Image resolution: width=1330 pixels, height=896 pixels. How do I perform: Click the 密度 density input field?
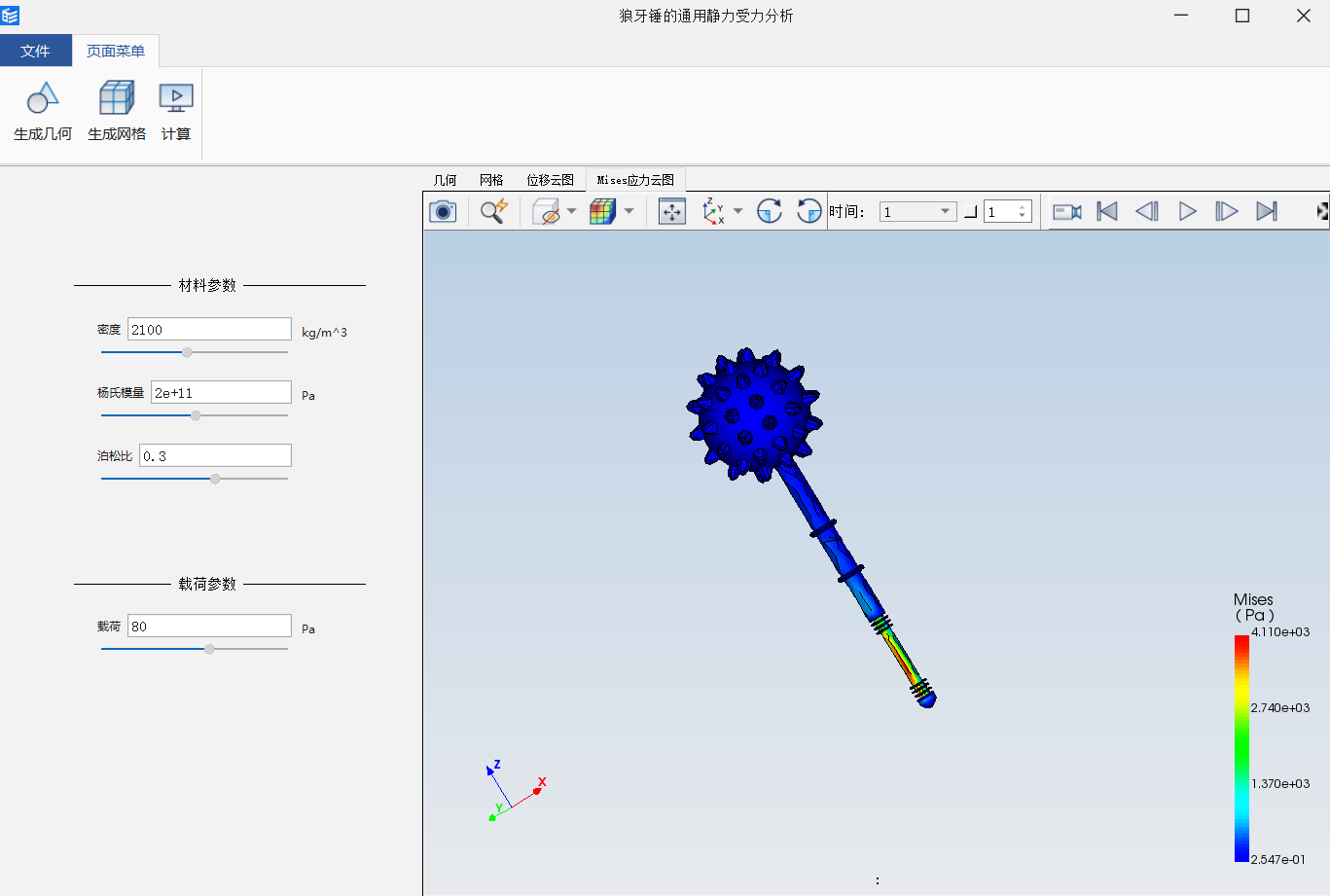click(209, 329)
